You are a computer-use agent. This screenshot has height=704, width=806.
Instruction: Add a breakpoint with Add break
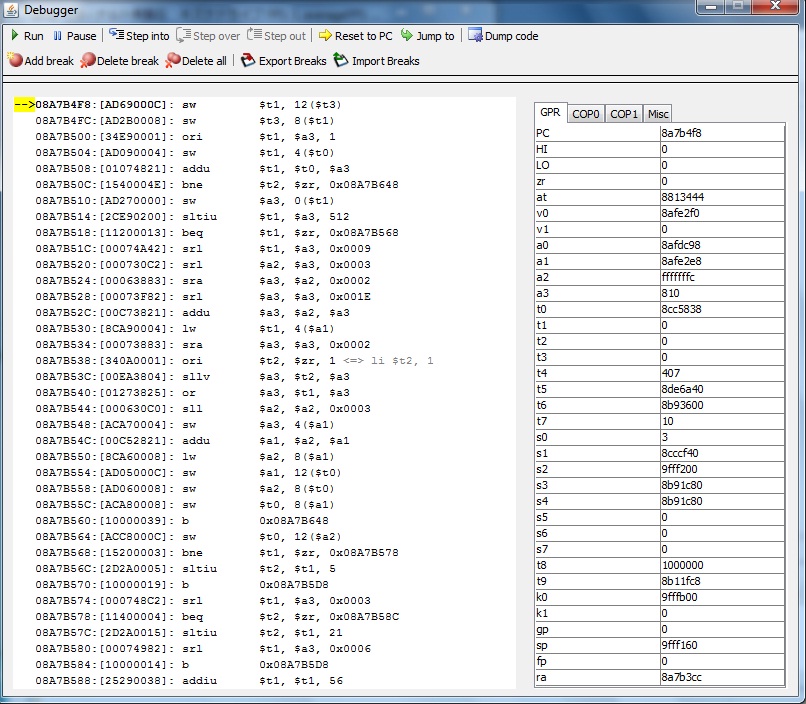15,61
